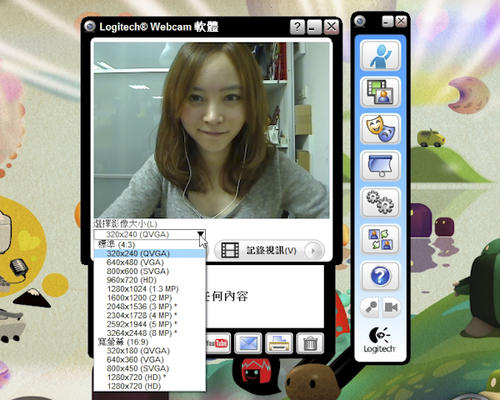Select the last 1280x720 (HD) option
Viewport: 500px width, 400px height.
(150, 386)
